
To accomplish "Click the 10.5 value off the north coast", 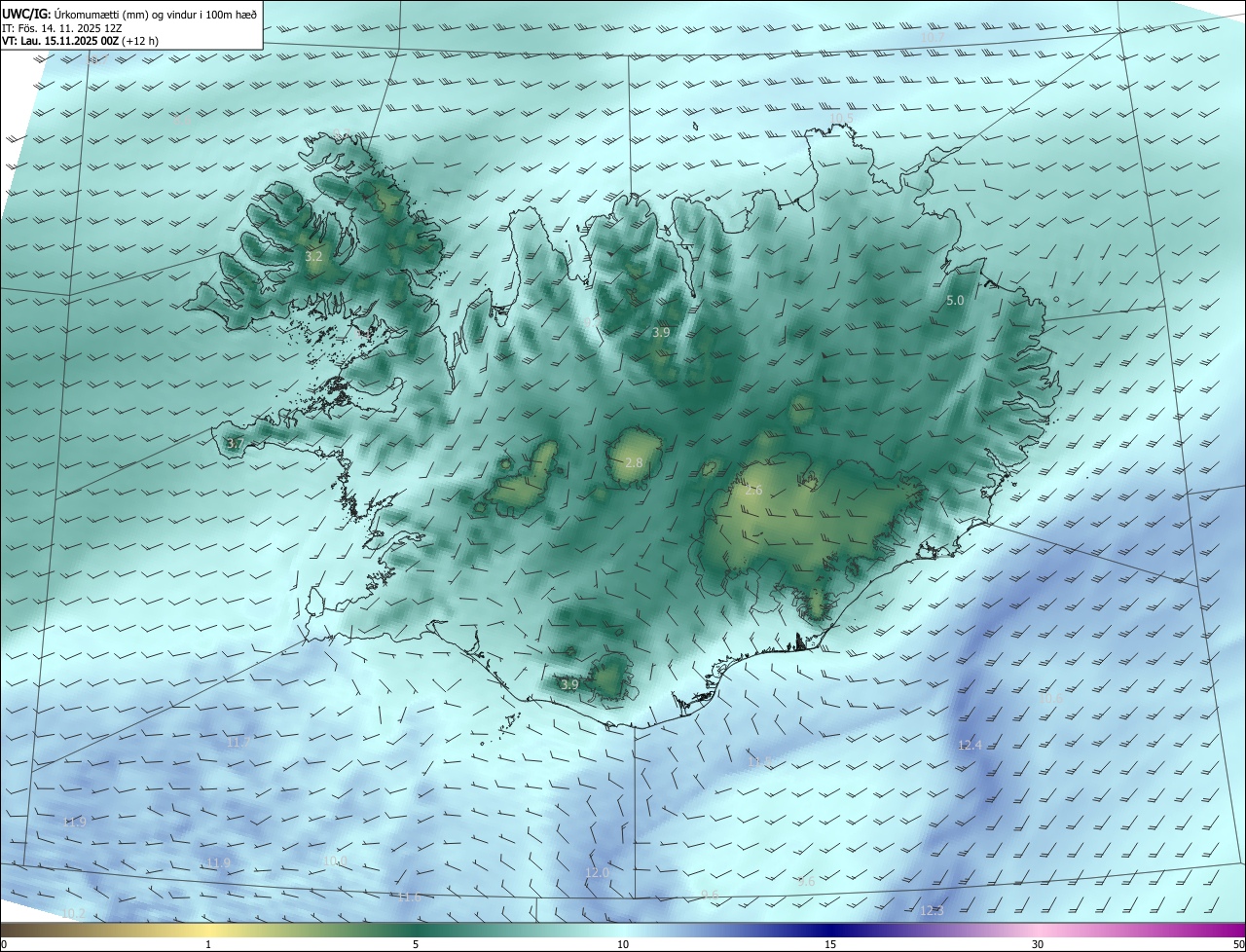I will pos(841,119).
